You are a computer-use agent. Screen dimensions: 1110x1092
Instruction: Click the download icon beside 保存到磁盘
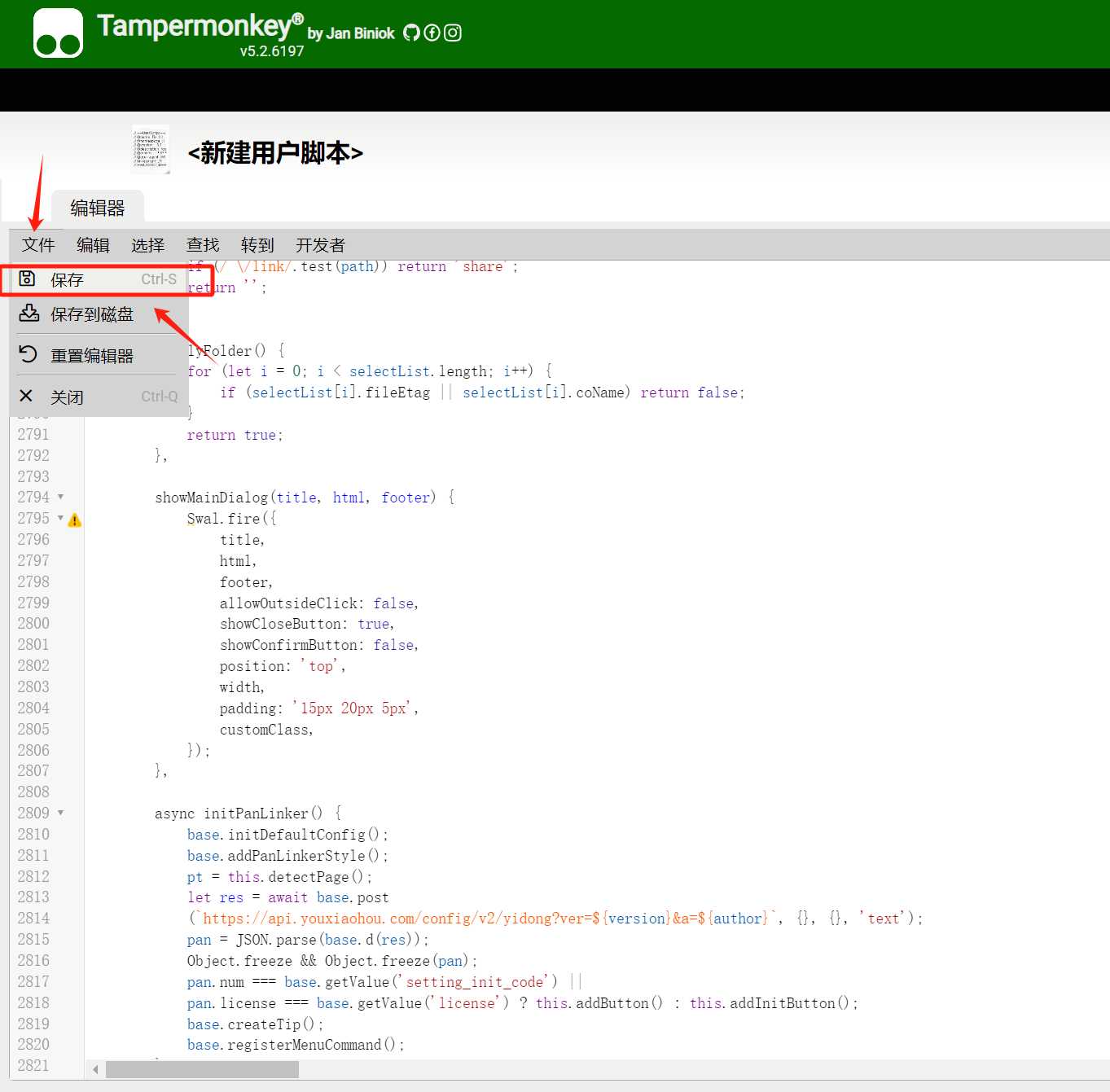(29, 314)
